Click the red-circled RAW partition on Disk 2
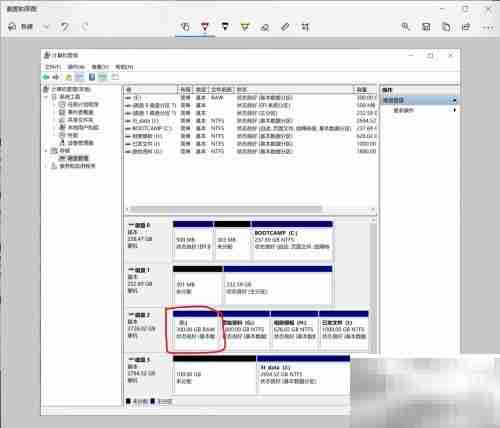The height and width of the screenshot is (428, 500). [x=196, y=330]
